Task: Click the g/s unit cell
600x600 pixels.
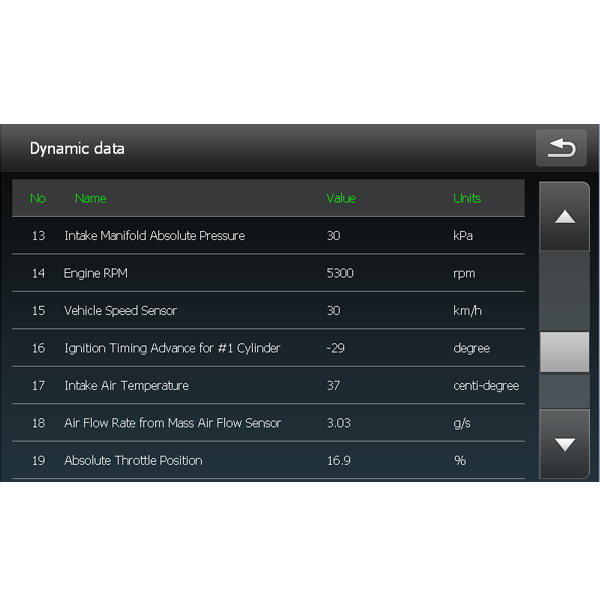Action: [462, 424]
